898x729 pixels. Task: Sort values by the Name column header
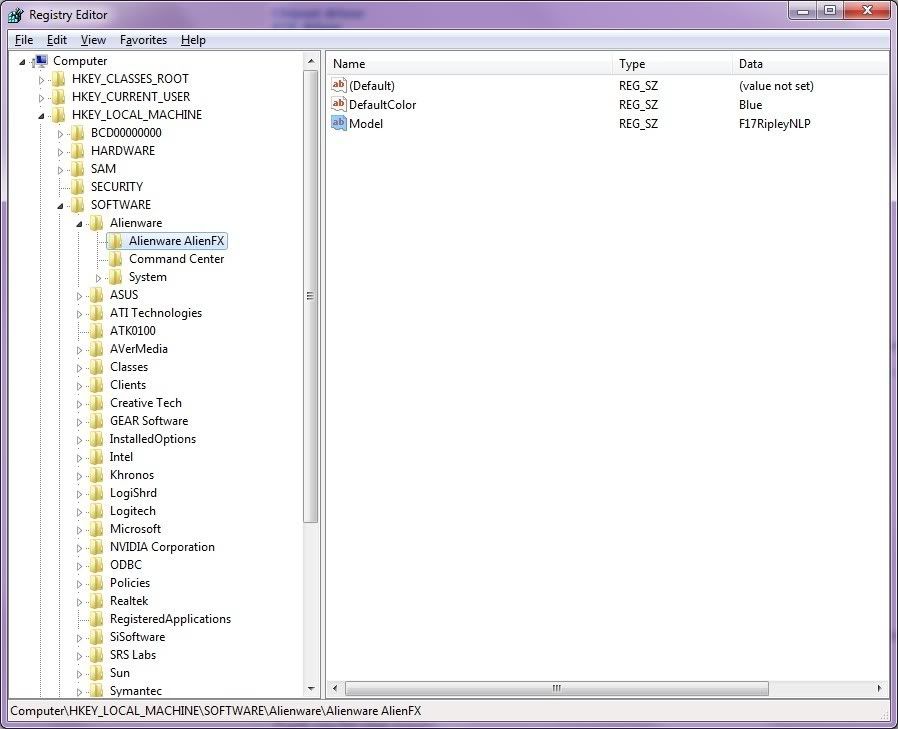pyautogui.click(x=470, y=64)
